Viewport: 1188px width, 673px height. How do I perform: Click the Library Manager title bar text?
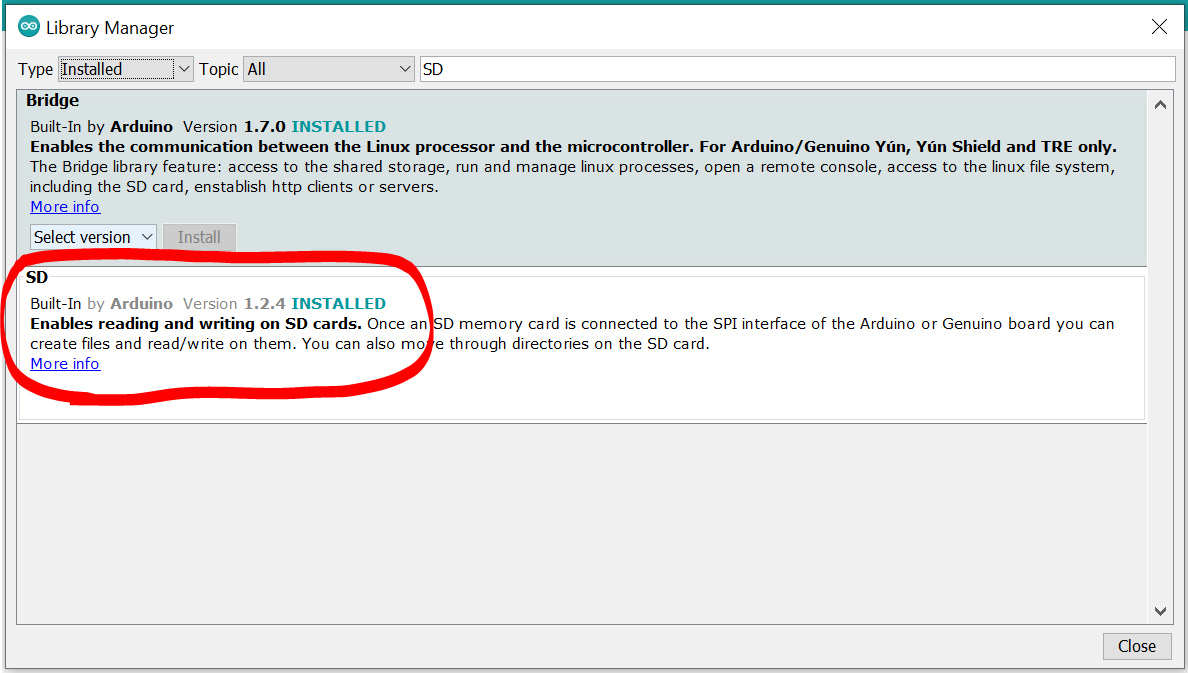(x=109, y=27)
